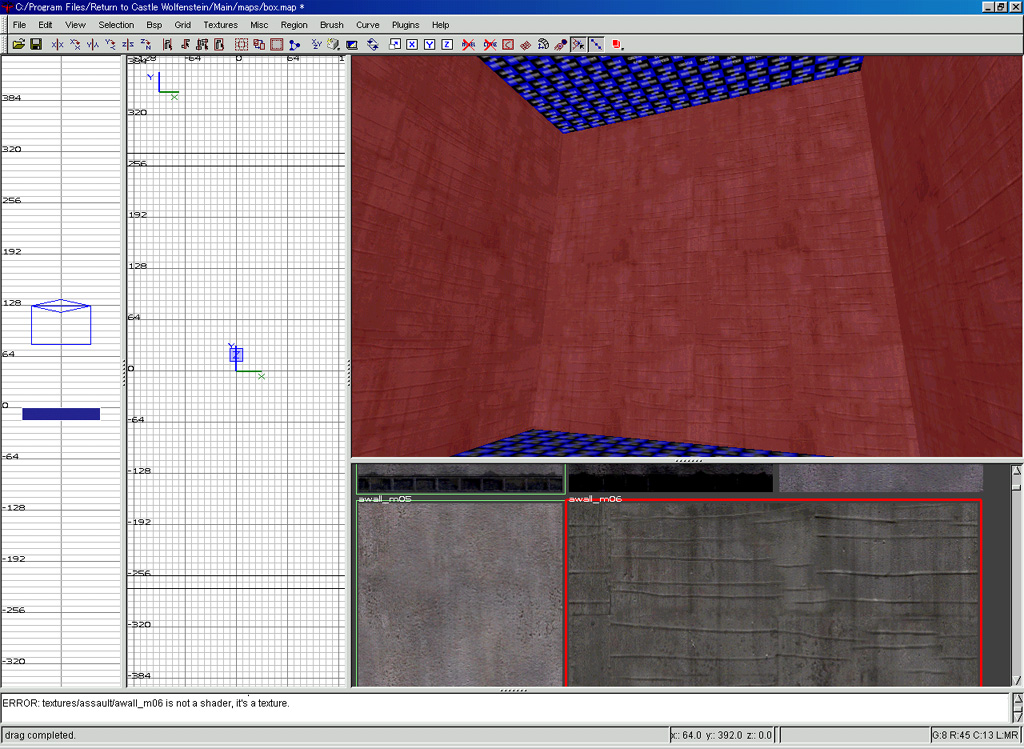Click the 'awall_m05' texture name label

(385, 499)
